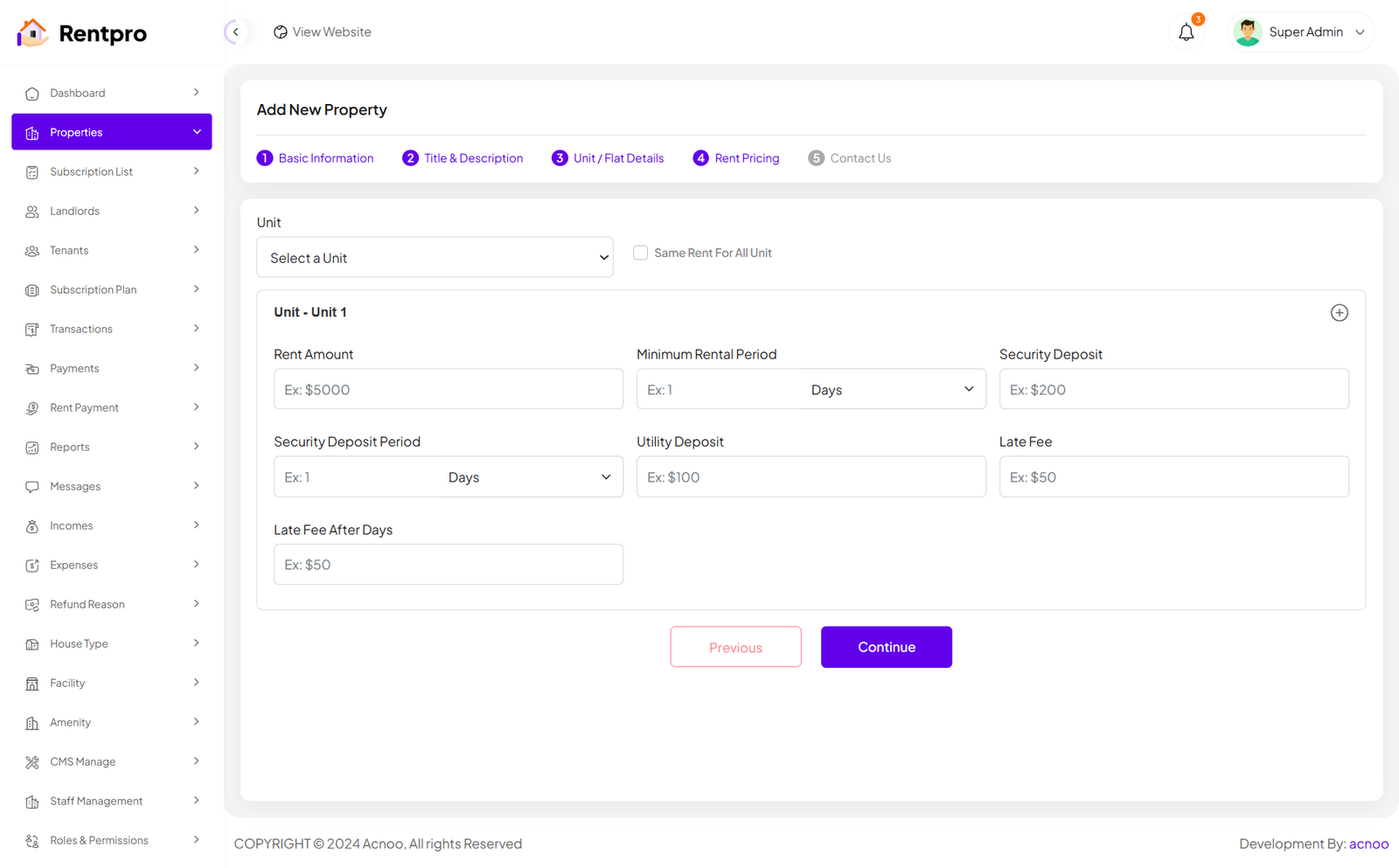
Task: Click the CMS Manage tools icon
Action: click(x=32, y=762)
